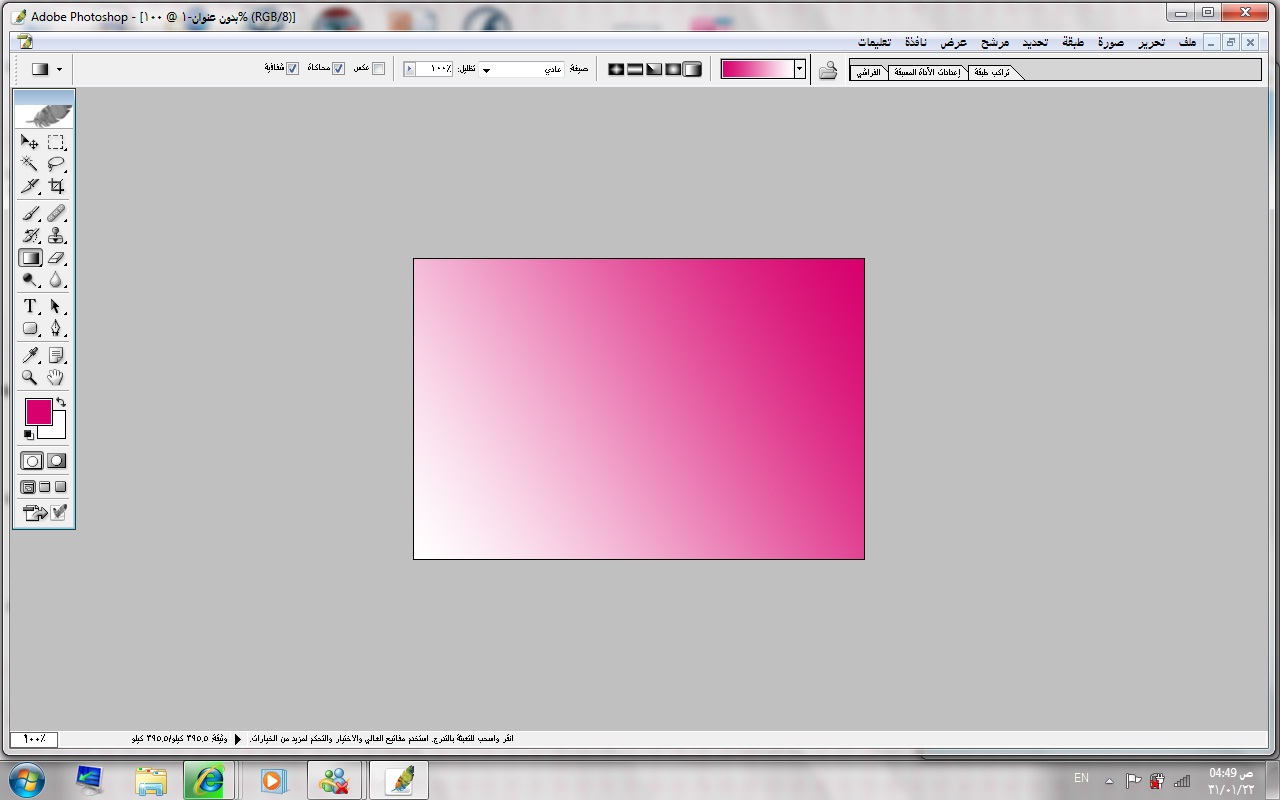This screenshot has height=800, width=1280.
Task: Open the ملف (File) menu
Action: point(1187,42)
